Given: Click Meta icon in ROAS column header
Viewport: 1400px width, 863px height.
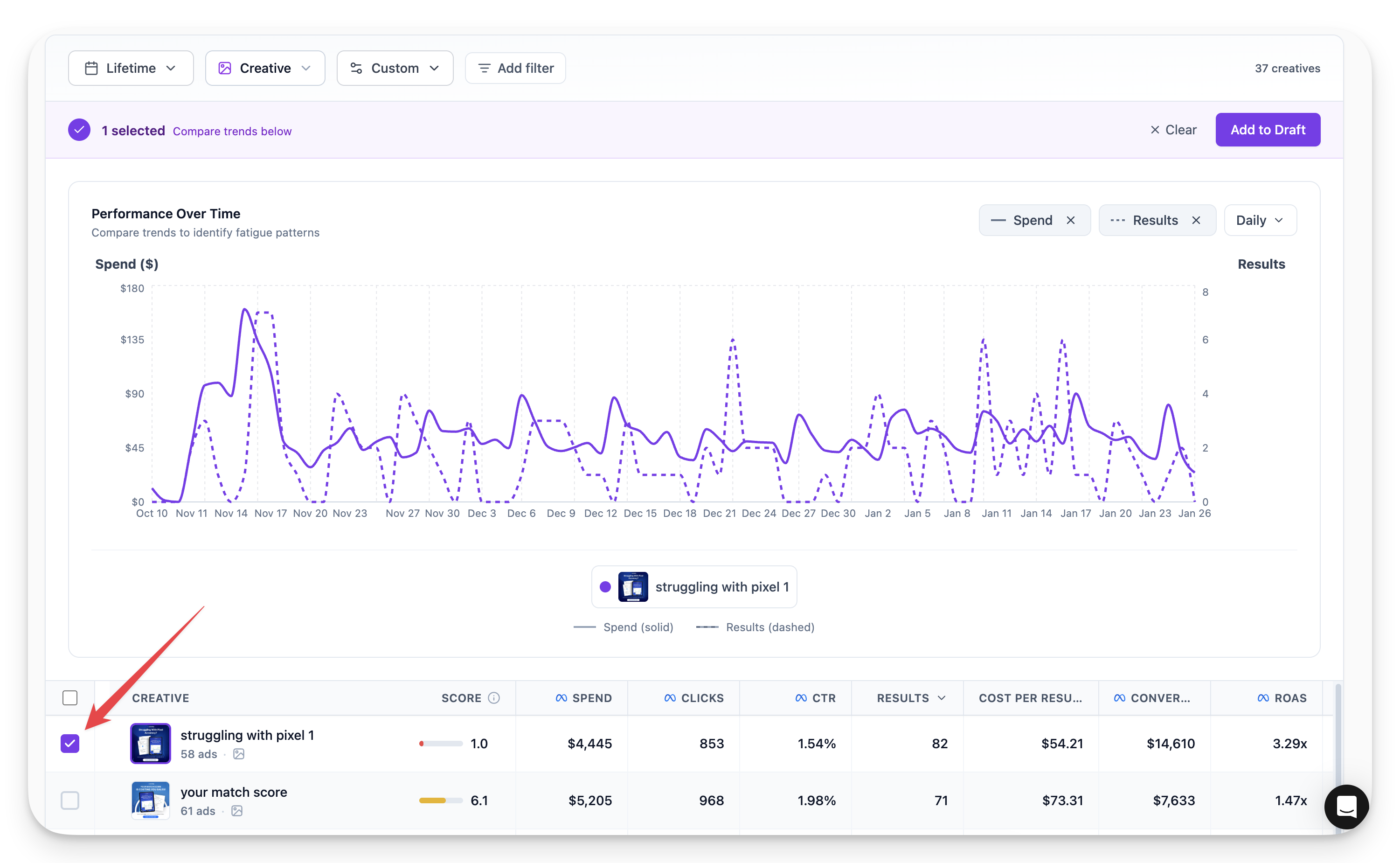Looking at the screenshot, I should click(1262, 697).
